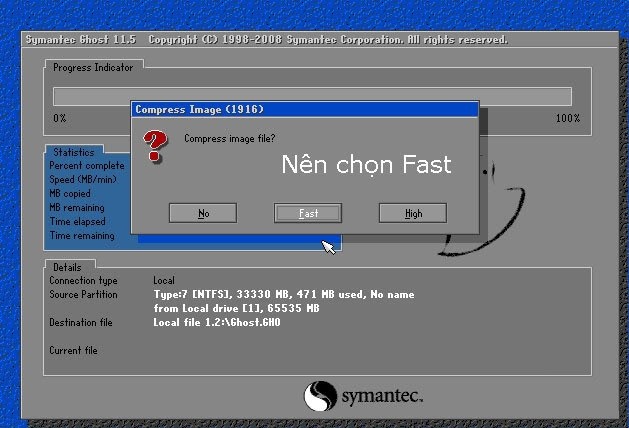
Task: Click the 100% progress label
Action: [567, 118]
